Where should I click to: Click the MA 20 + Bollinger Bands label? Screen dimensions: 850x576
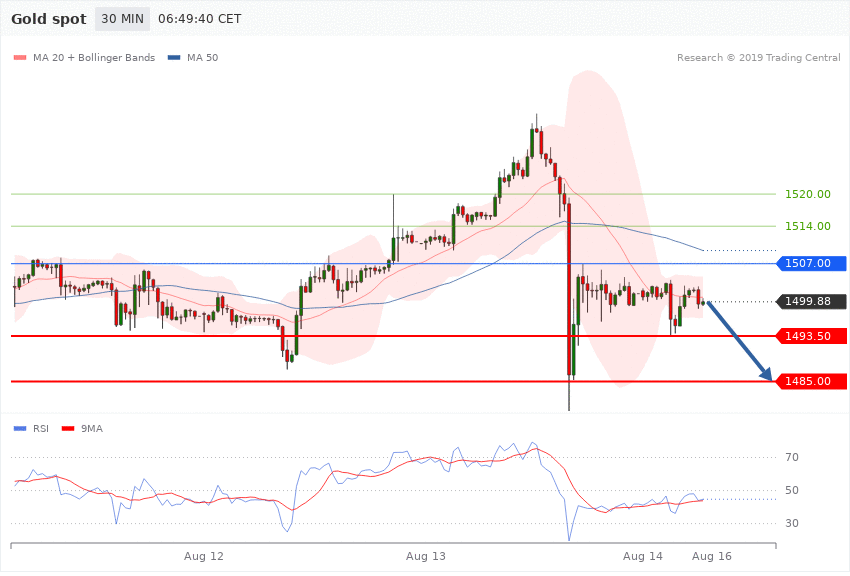94,58
